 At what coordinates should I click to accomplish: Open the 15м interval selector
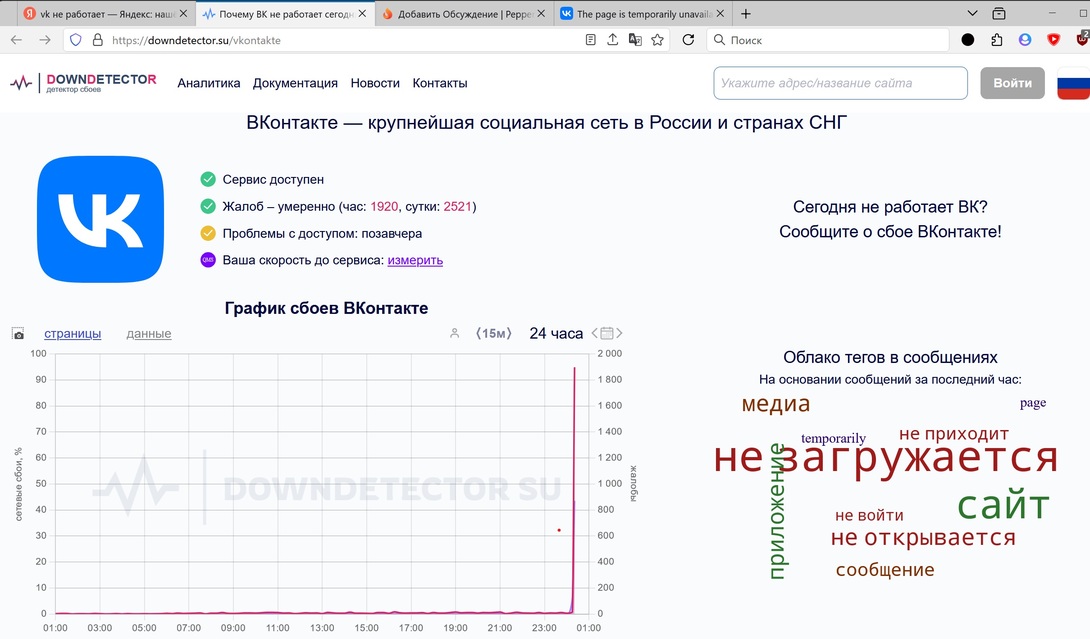click(494, 334)
